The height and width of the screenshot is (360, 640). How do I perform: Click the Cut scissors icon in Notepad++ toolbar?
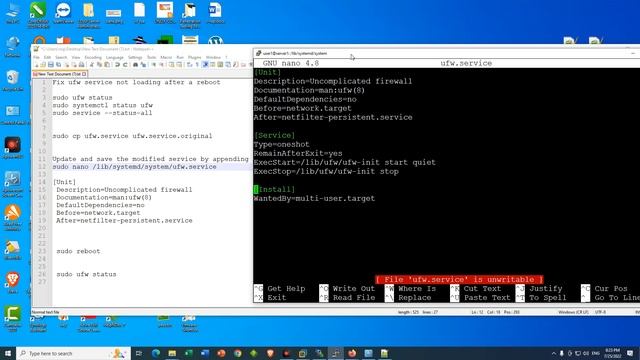(x=92, y=64)
